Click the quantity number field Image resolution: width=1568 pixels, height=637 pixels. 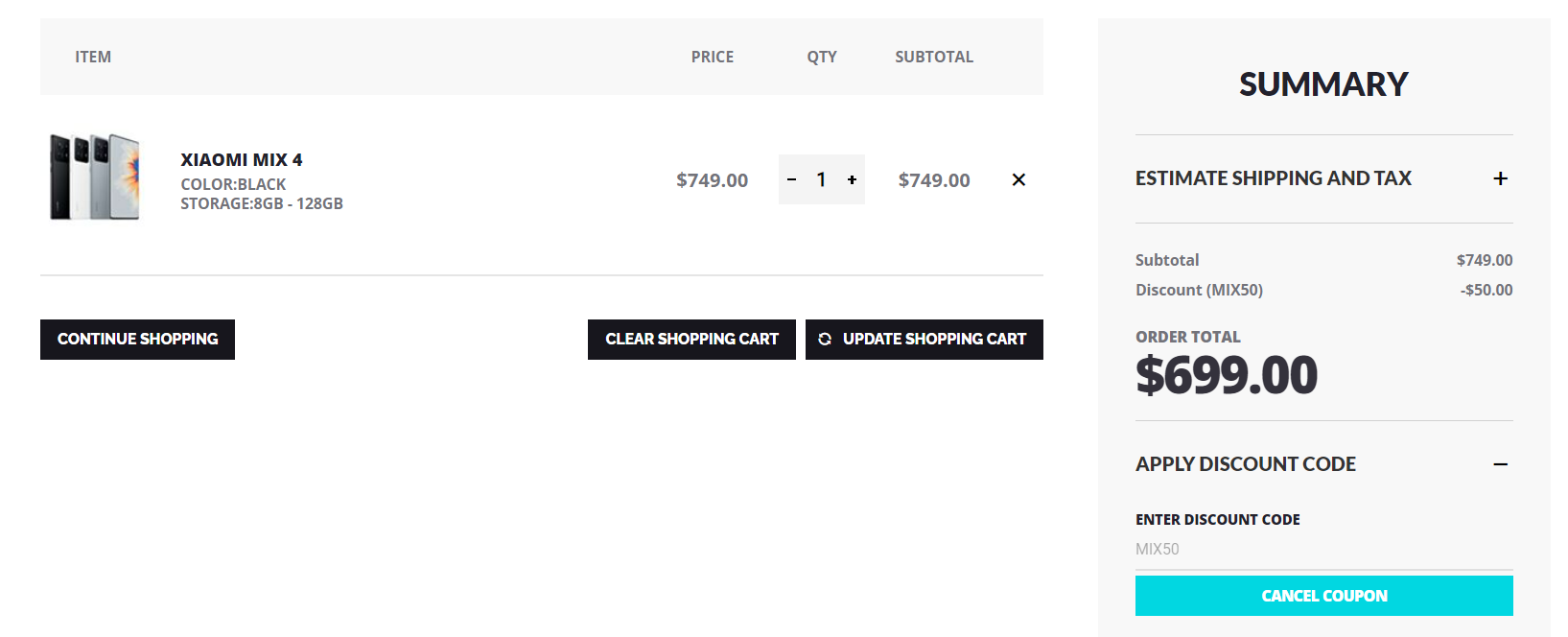click(x=821, y=179)
